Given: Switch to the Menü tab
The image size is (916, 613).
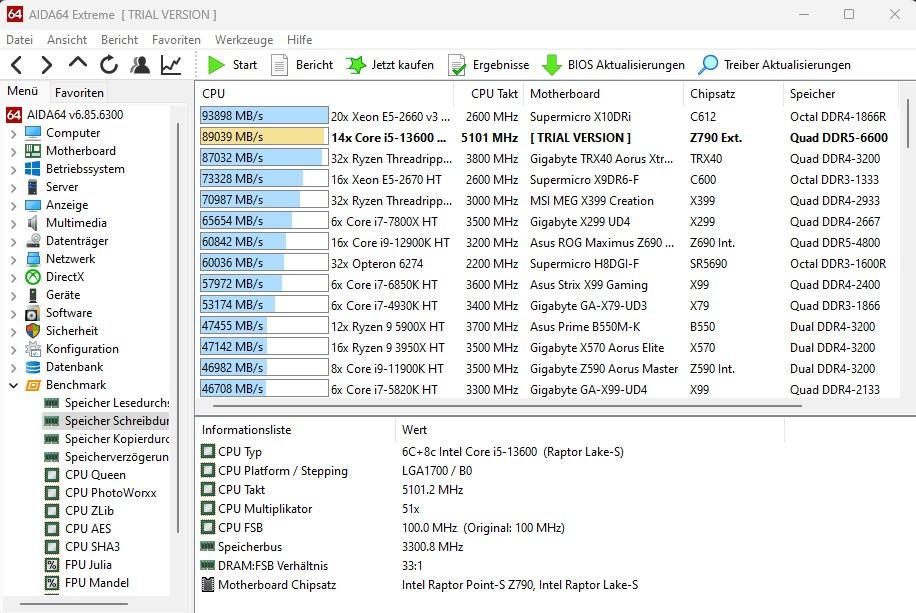Looking at the screenshot, I should pyautogui.click(x=22, y=91).
